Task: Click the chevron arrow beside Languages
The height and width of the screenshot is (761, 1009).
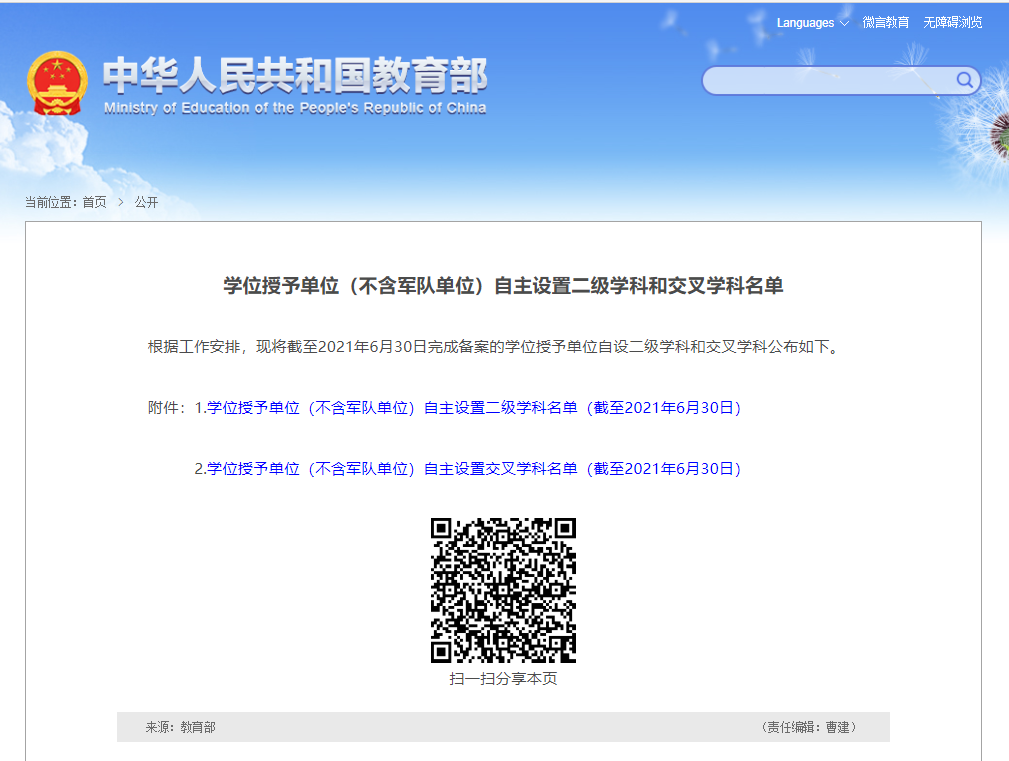Action: (x=844, y=23)
